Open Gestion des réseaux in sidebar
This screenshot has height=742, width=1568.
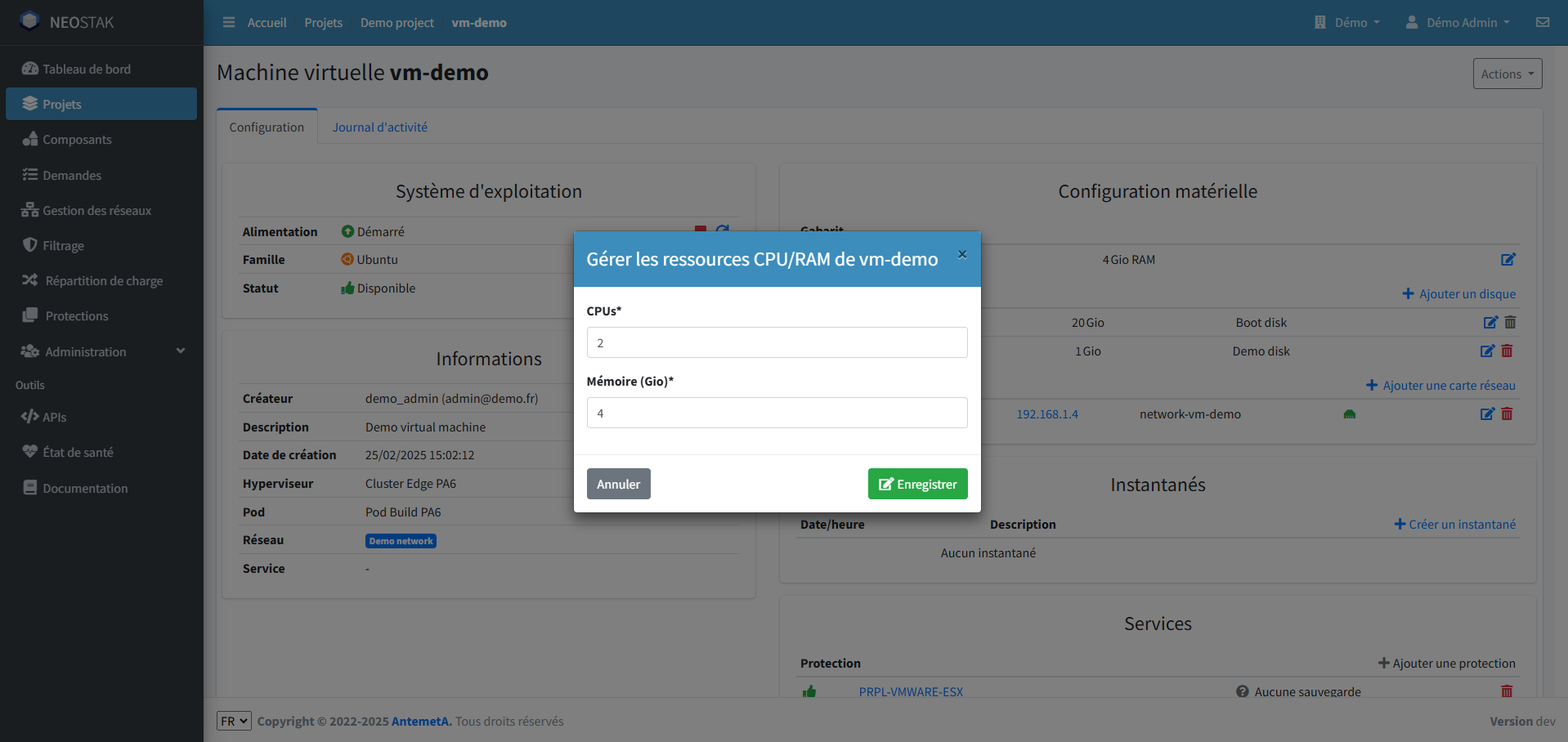point(96,211)
